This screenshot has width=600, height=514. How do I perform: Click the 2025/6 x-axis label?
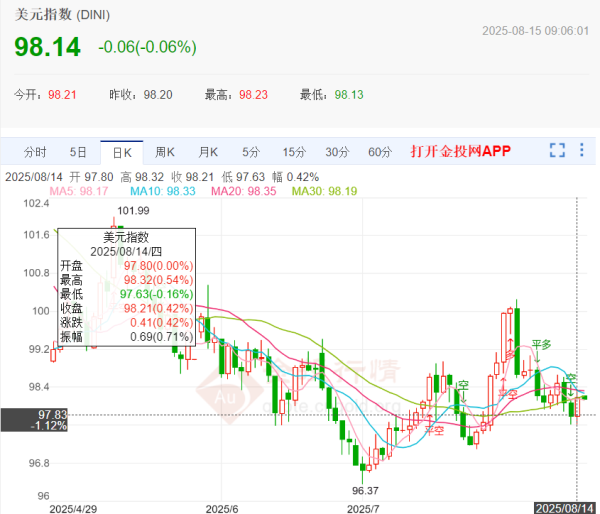click(222, 509)
